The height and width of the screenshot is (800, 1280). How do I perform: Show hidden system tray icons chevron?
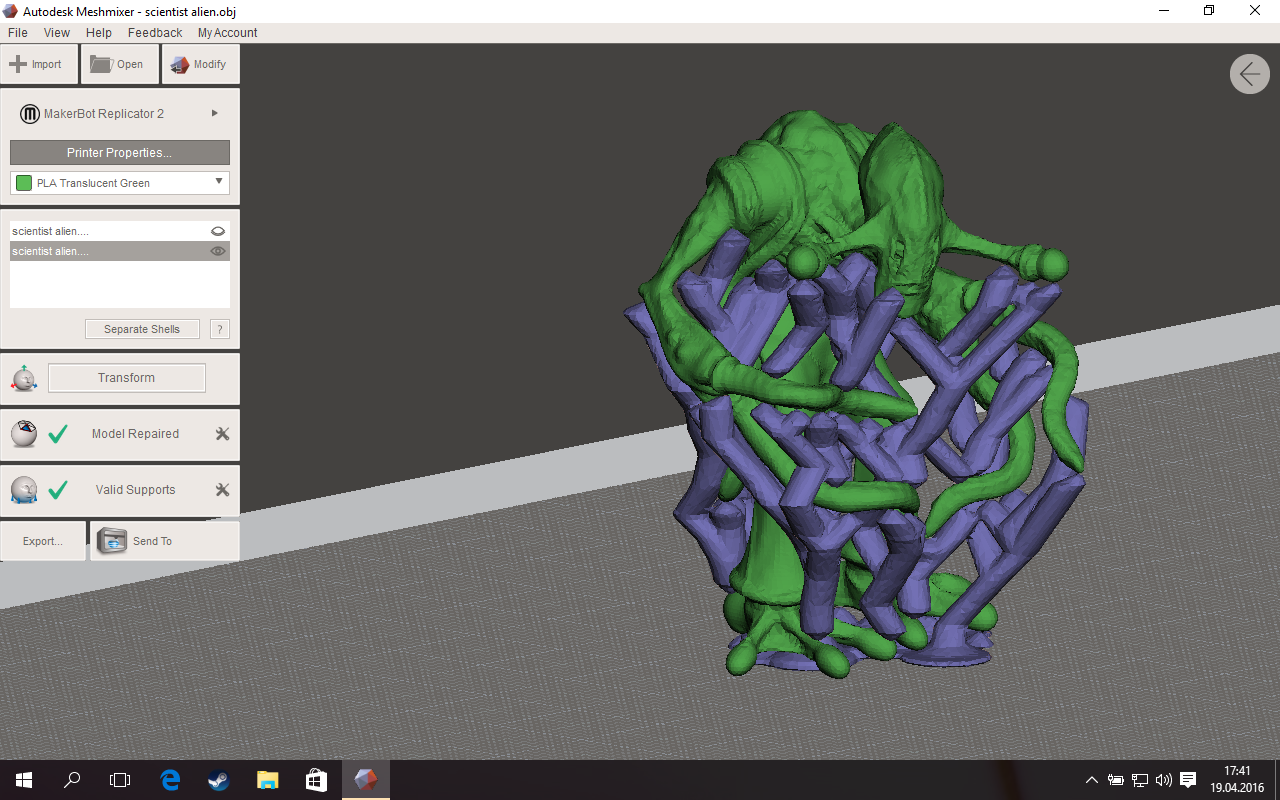1092,780
